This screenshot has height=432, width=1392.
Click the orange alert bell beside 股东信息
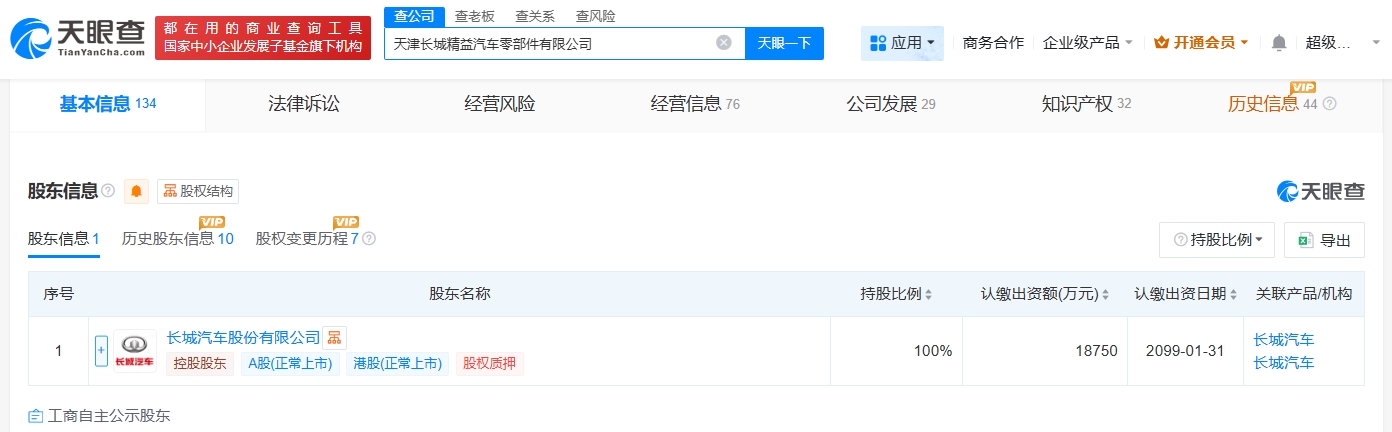coord(136,191)
